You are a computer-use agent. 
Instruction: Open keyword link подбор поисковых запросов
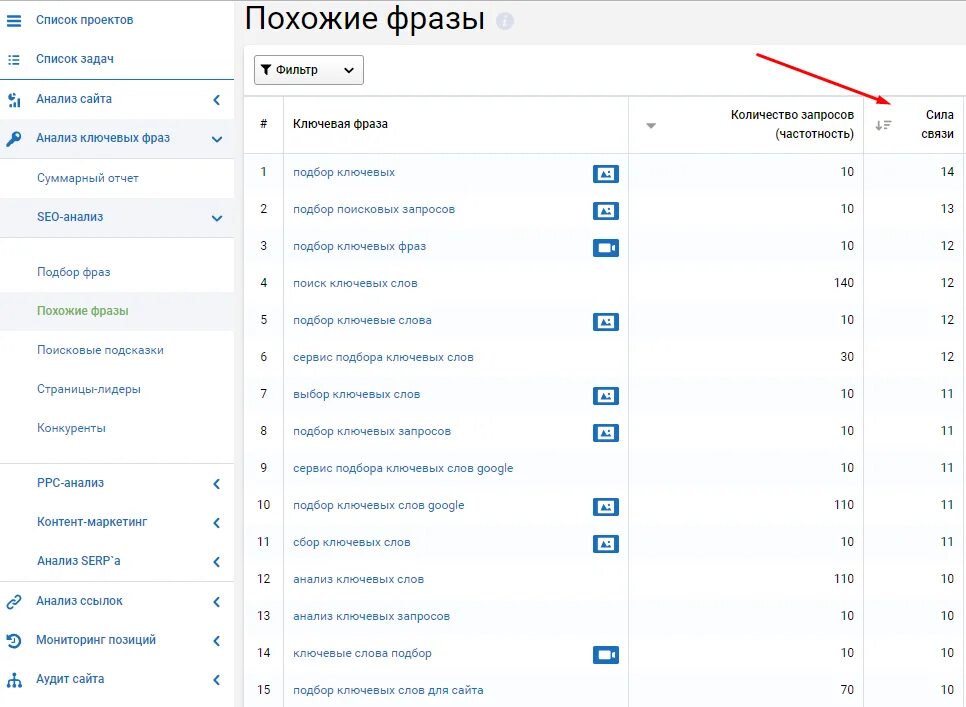pyautogui.click(x=374, y=209)
